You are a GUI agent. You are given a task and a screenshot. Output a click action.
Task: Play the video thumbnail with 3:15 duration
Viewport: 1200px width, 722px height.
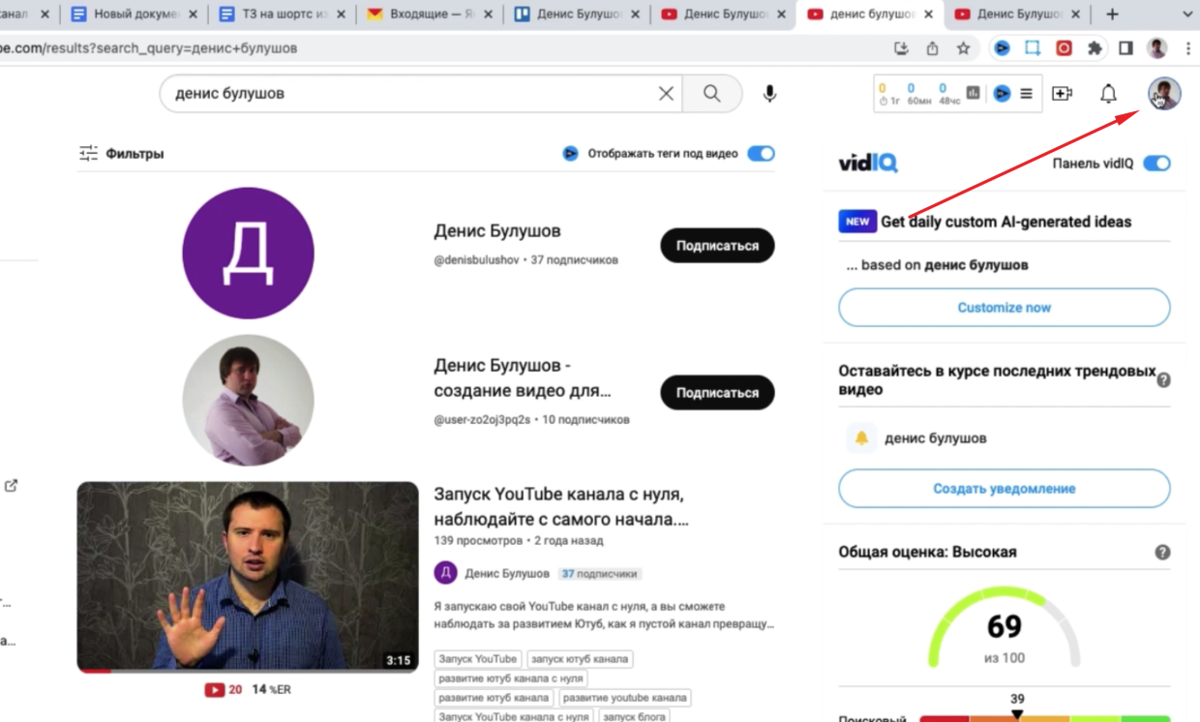coord(248,577)
